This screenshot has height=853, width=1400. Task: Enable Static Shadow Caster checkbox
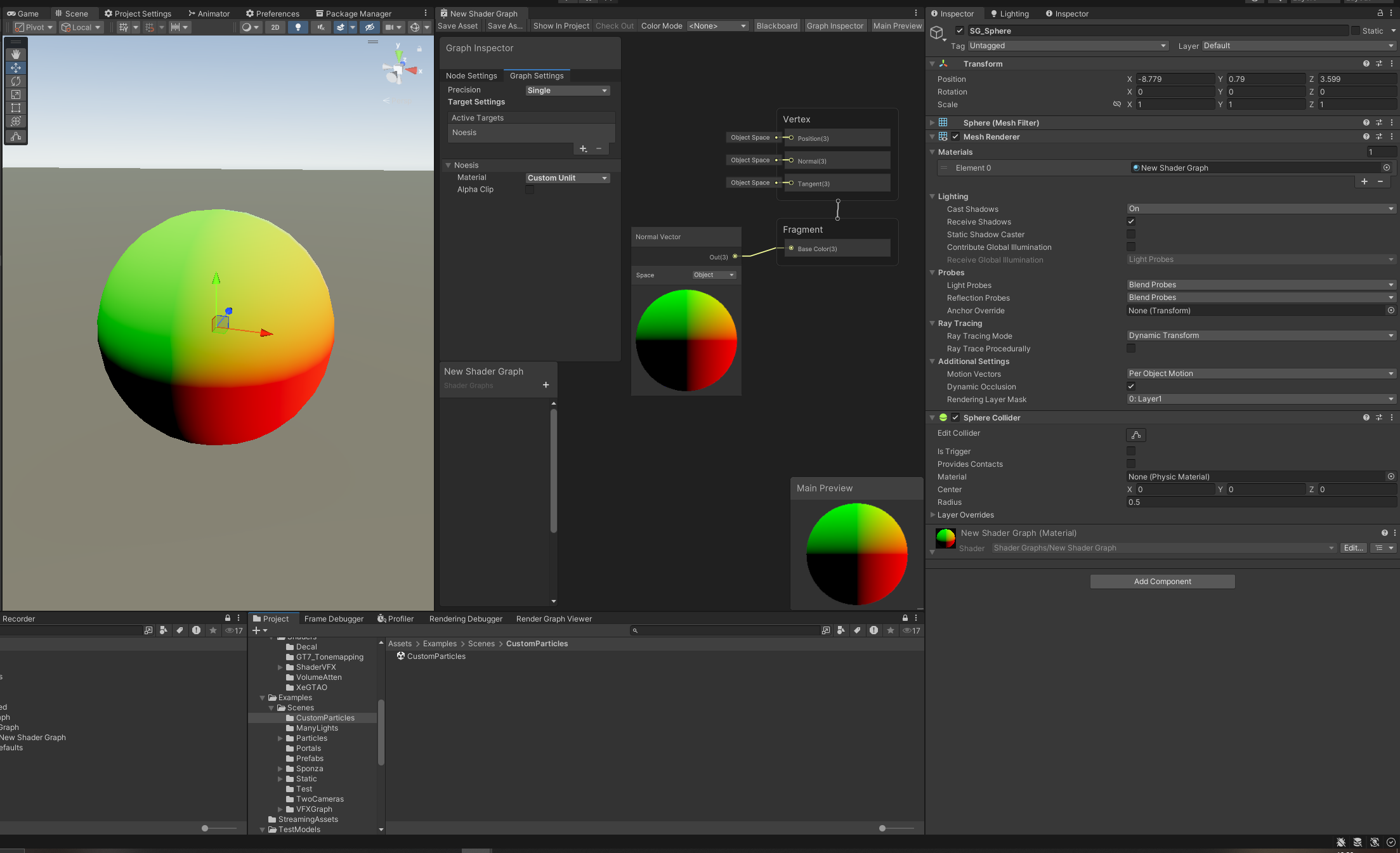coord(1131,234)
